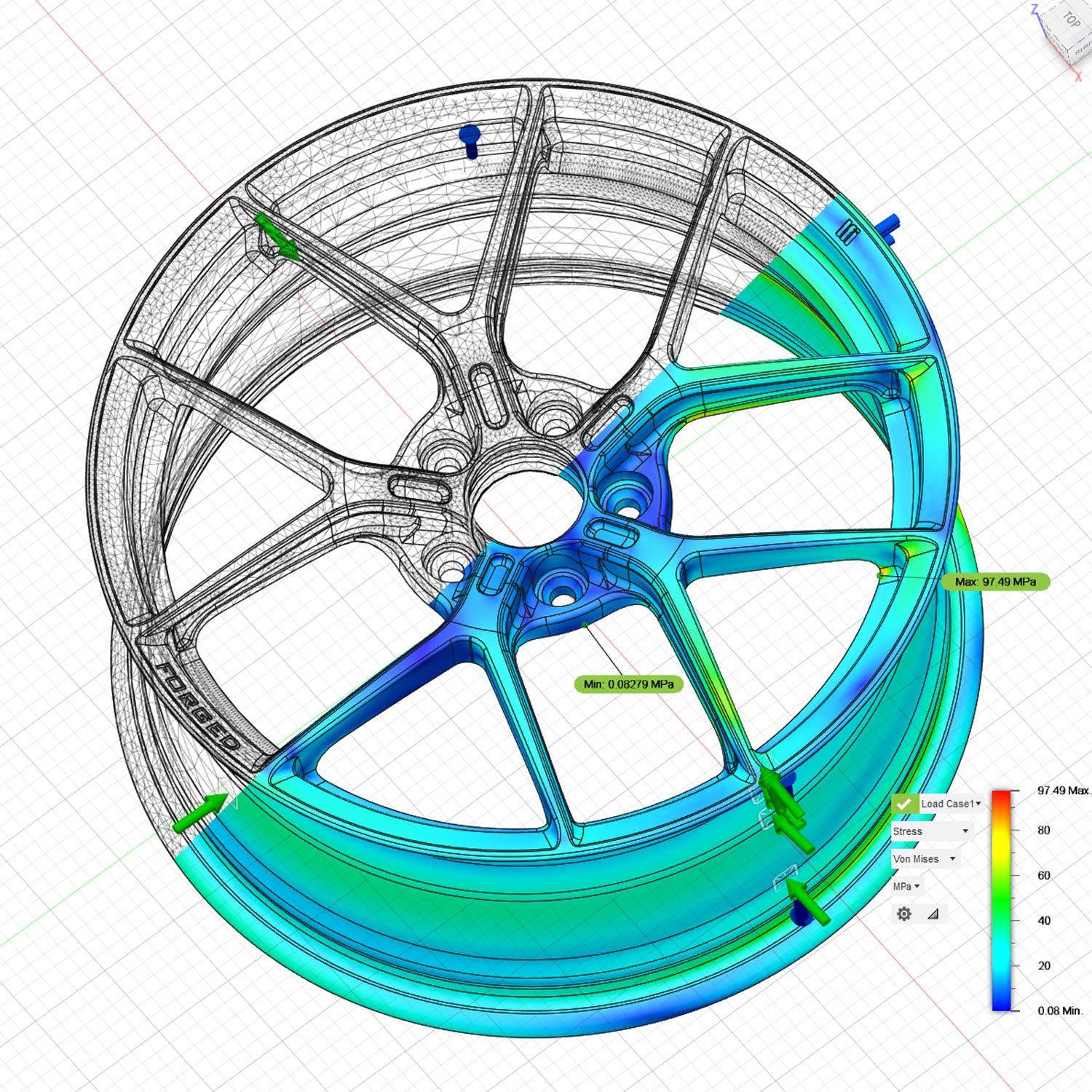This screenshot has width=1092, height=1092.
Task: Click the 0.08 Min value on legend
Action: point(1059,1010)
